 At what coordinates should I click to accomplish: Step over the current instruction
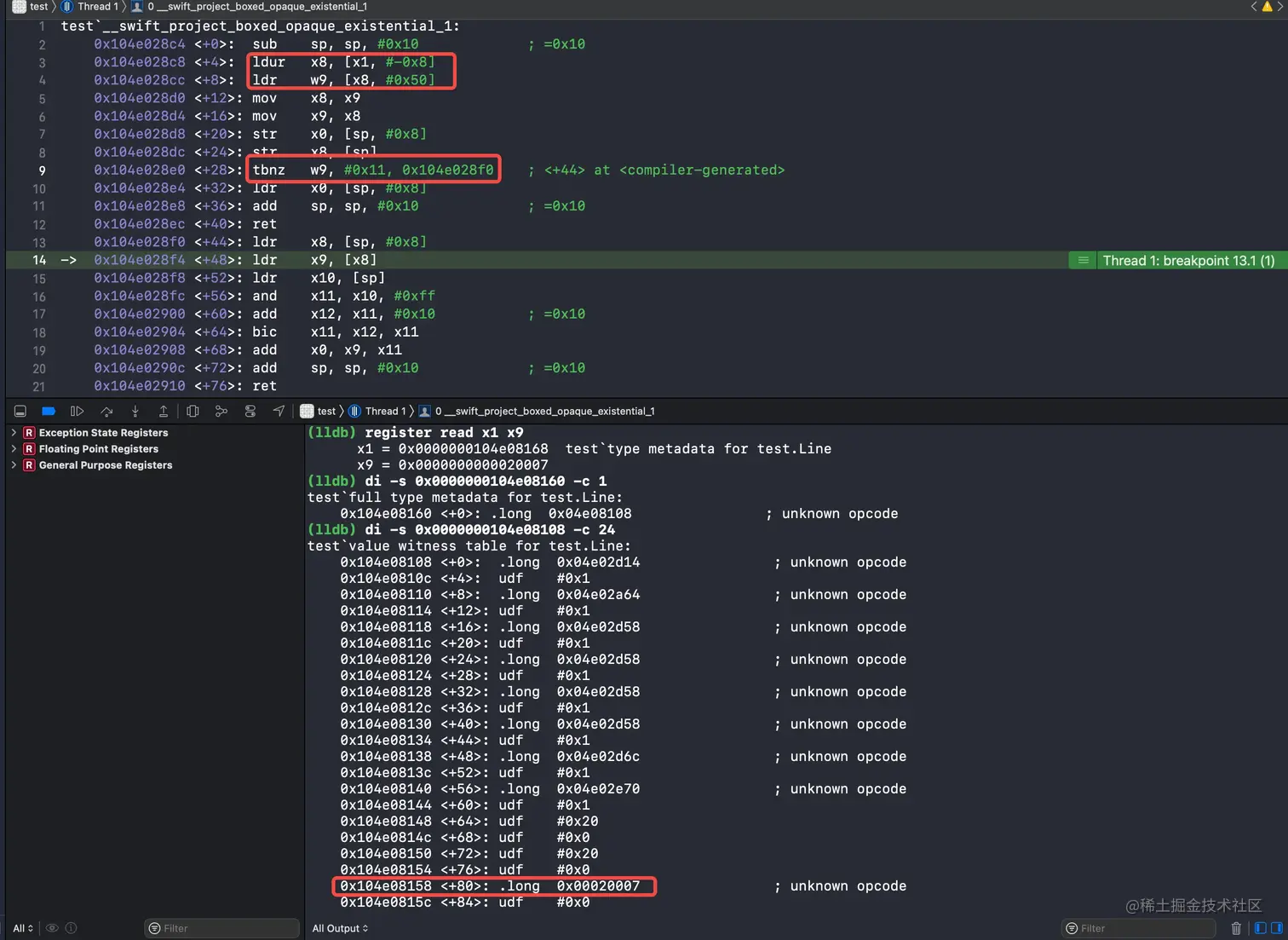106,412
